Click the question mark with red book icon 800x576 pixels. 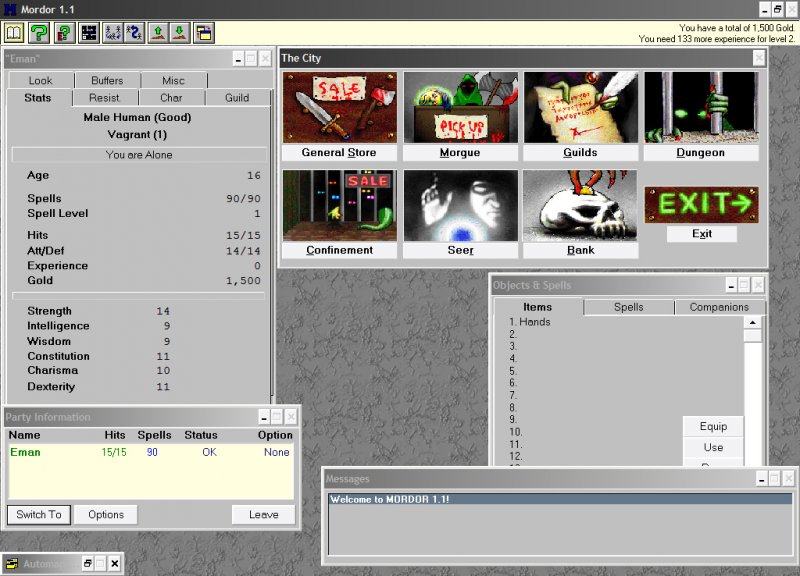point(64,33)
